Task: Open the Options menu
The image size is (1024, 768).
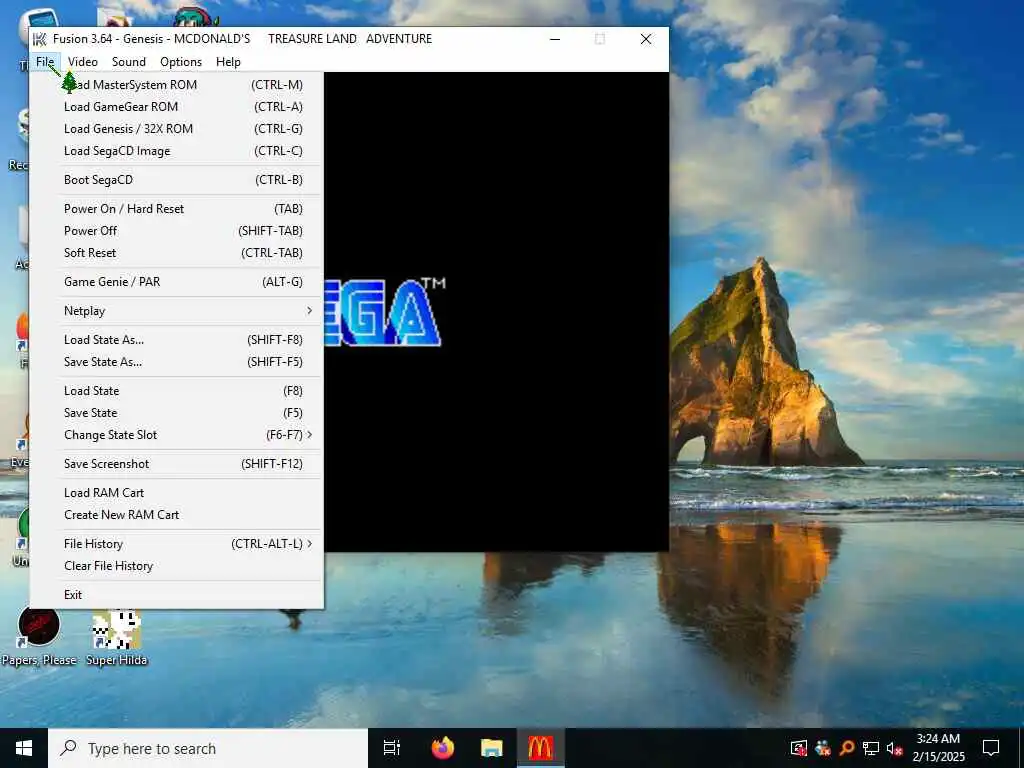Action: click(x=181, y=62)
